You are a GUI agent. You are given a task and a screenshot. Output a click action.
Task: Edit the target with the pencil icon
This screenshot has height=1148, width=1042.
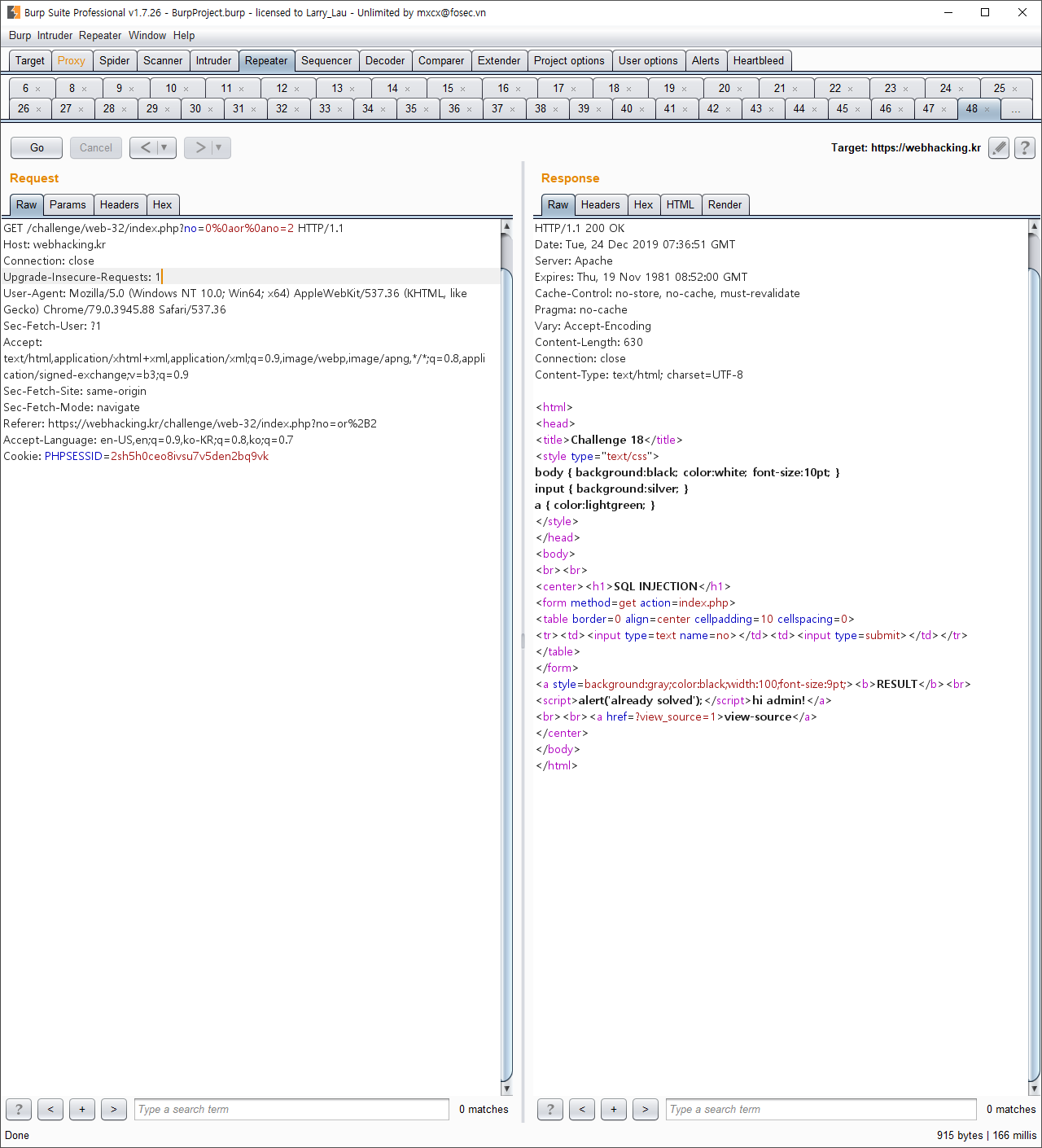click(999, 147)
